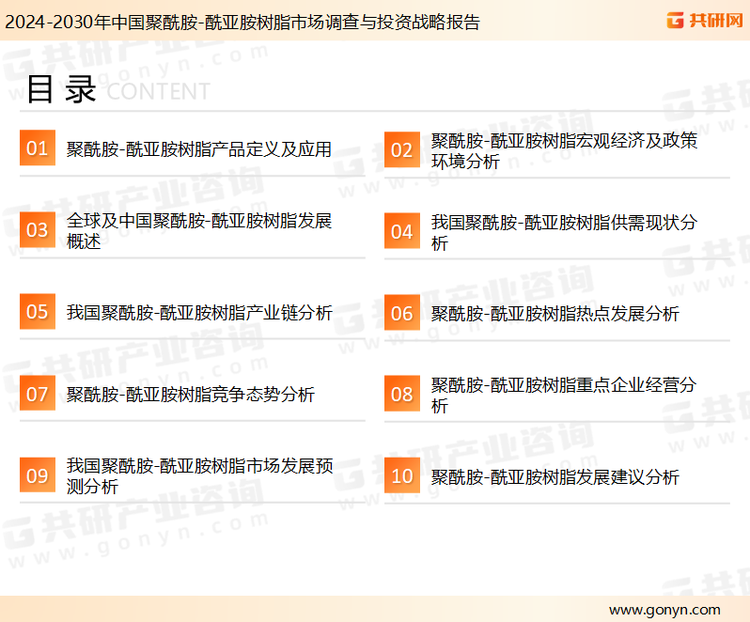This screenshot has width=750, height=622.
Task: Select chapter title 聚酰胺-酰亚胺树脂竞争态势分析
Action: coord(190,394)
